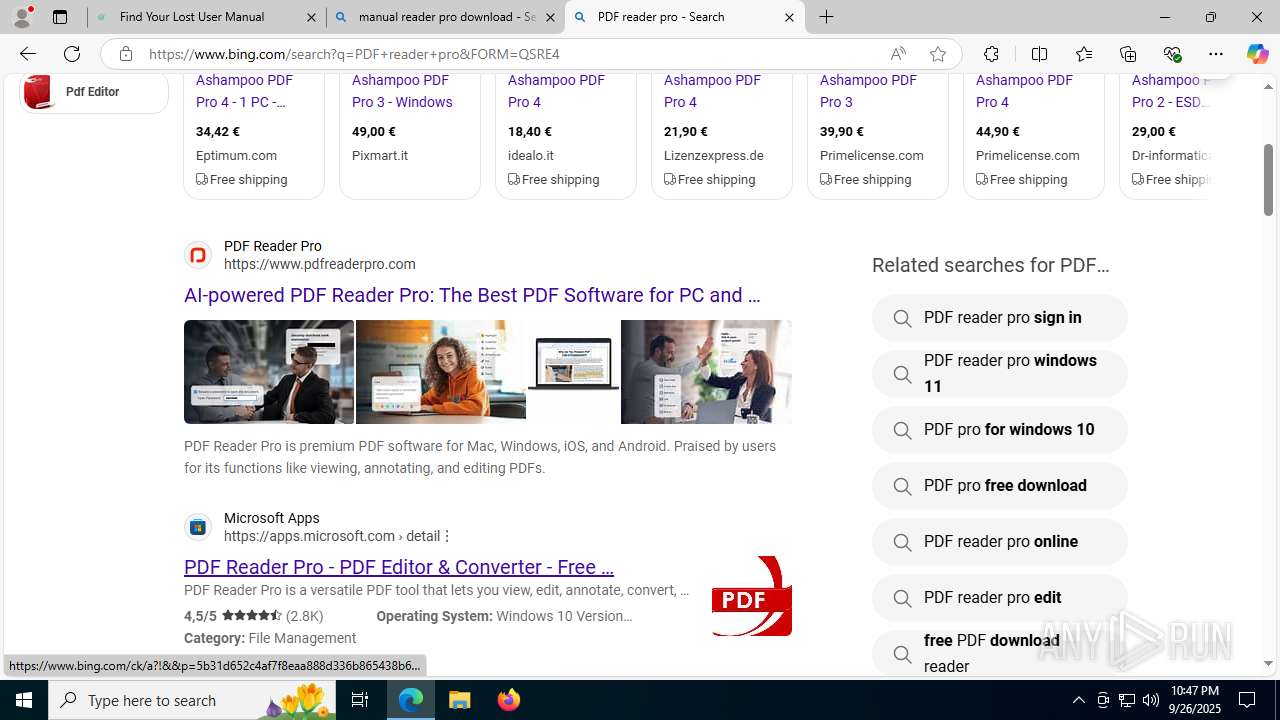The width and height of the screenshot is (1280, 720).
Task: Open Copilot sidebar icon
Action: (1257, 54)
